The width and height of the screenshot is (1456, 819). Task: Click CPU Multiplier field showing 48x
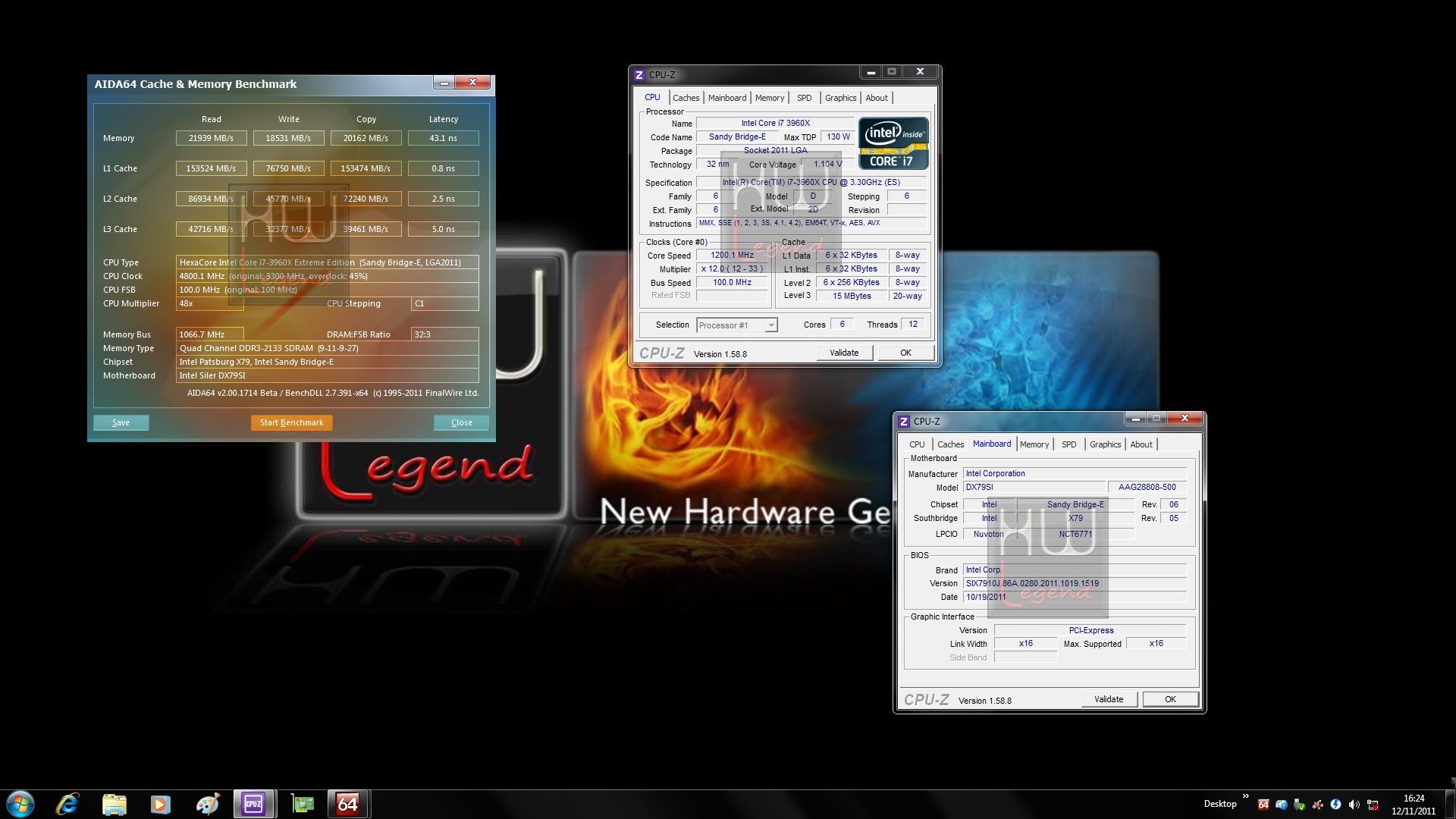(210, 303)
